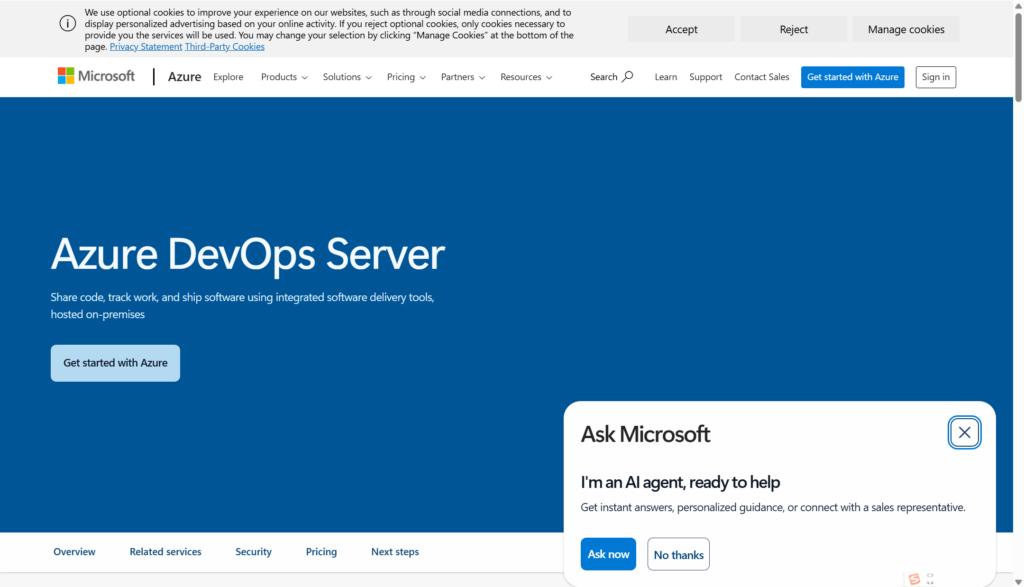Click the Search magnifier icon
Image resolution: width=1024 pixels, height=587 pixels.
[628, 76]
